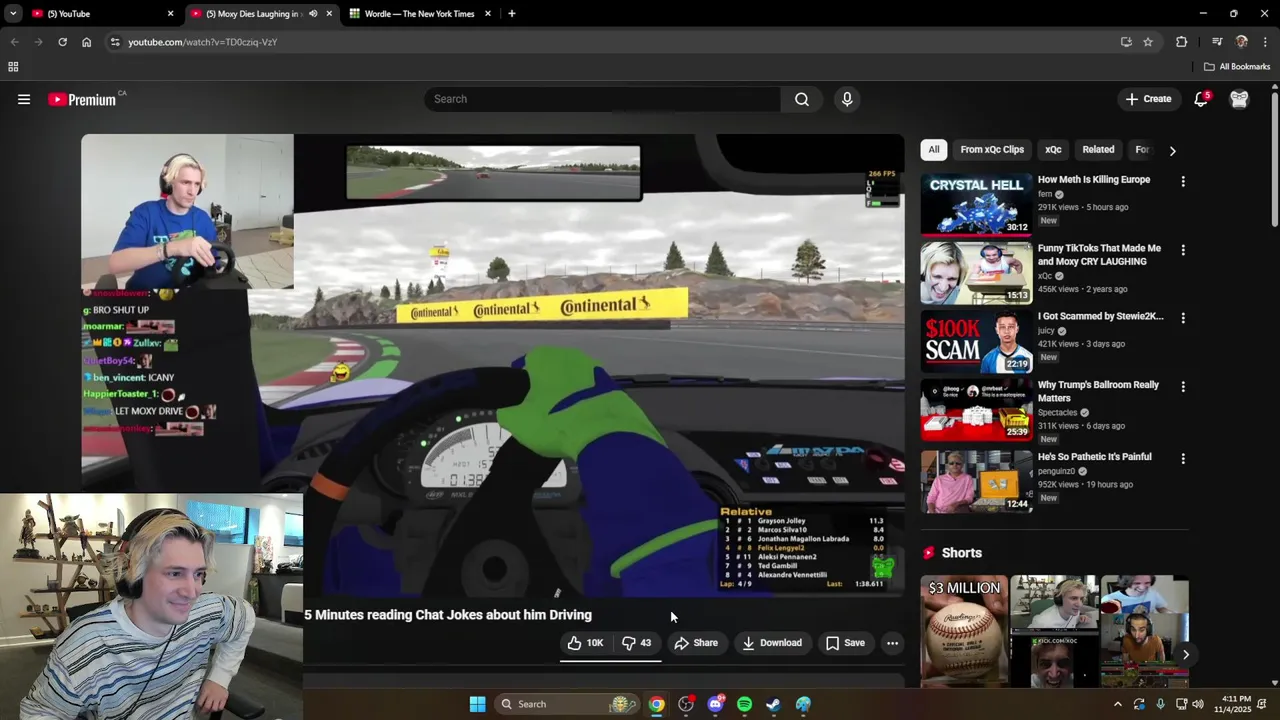Open the Funny TikToks Moxy video thumbnail
Viewport: 1280px width, 720px height.
(x=976, y=273)
